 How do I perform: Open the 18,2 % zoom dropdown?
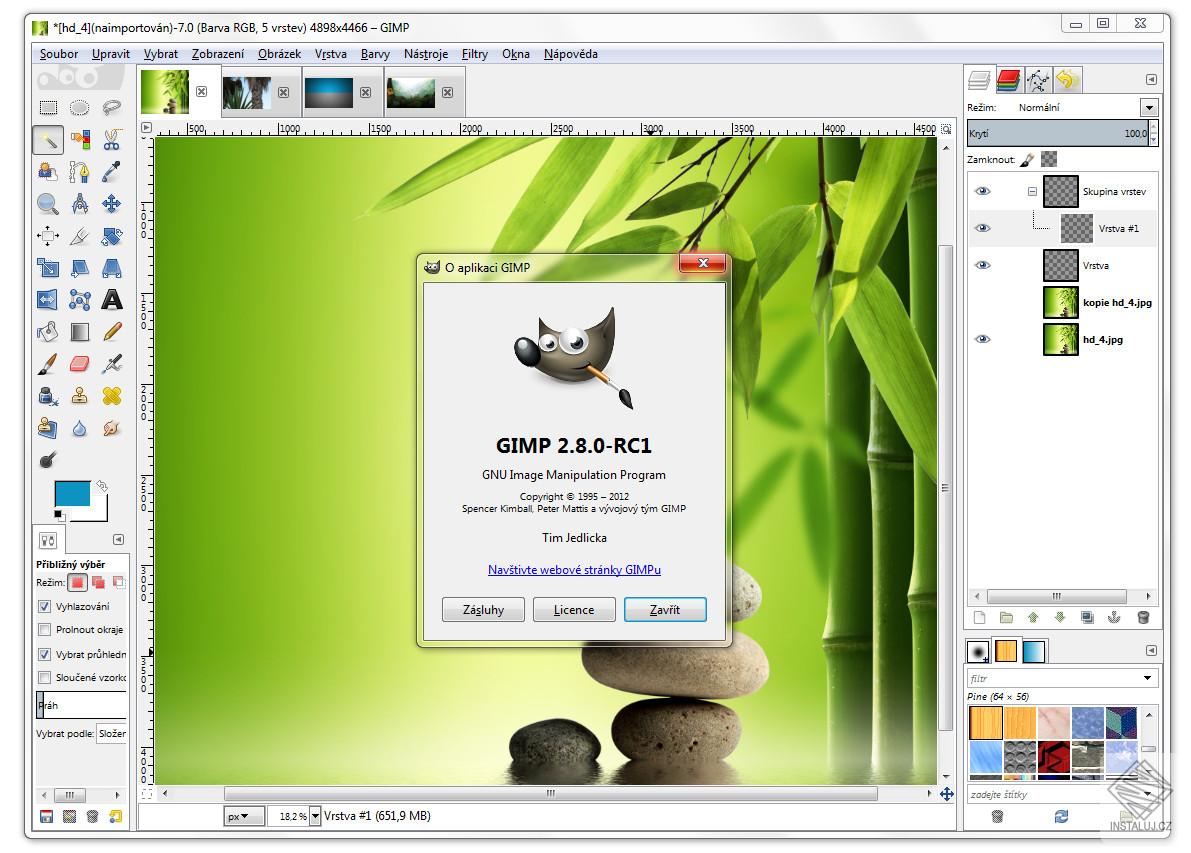coord(315,817)
